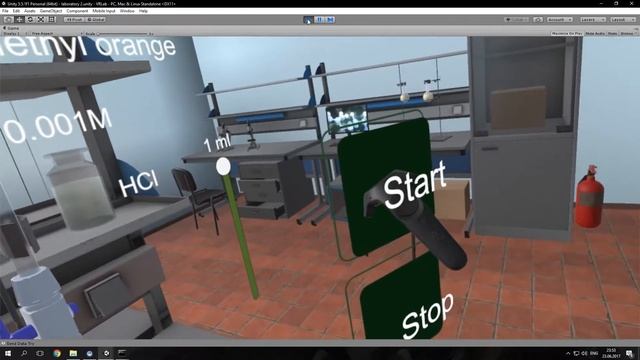Screen dimensions: 640x360
Task: Open the Layout dropdown
Action: click(622, 20)
